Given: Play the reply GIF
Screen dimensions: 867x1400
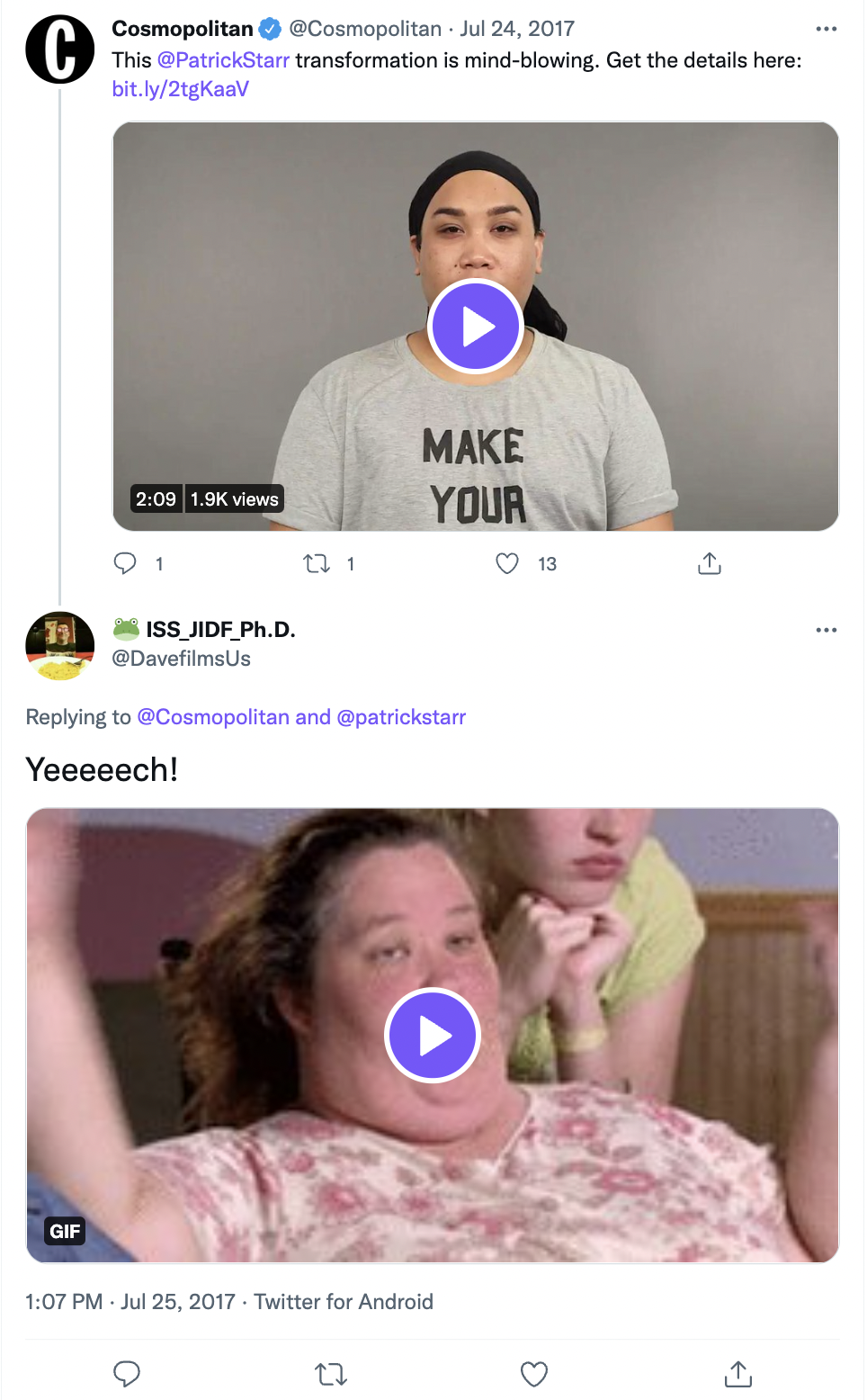Looking at the screenshot, I should (x=433, y=1036).
